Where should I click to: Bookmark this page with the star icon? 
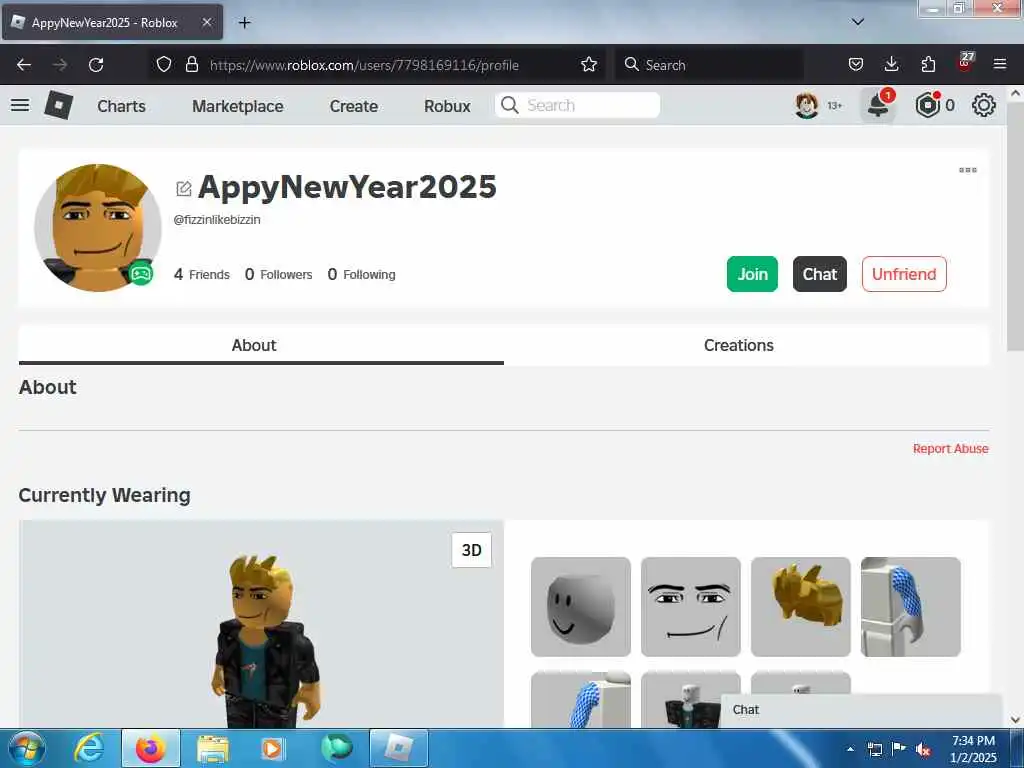589,65
